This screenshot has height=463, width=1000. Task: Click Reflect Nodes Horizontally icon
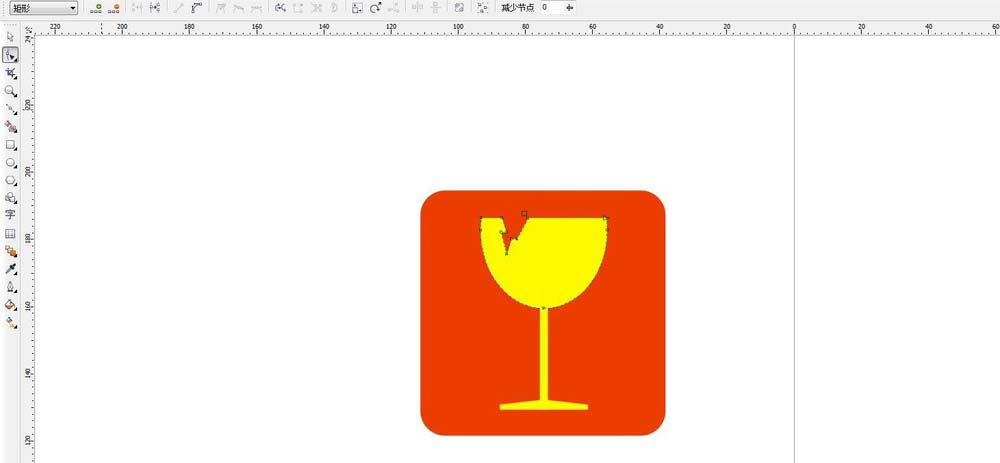(x=417, y=8)
